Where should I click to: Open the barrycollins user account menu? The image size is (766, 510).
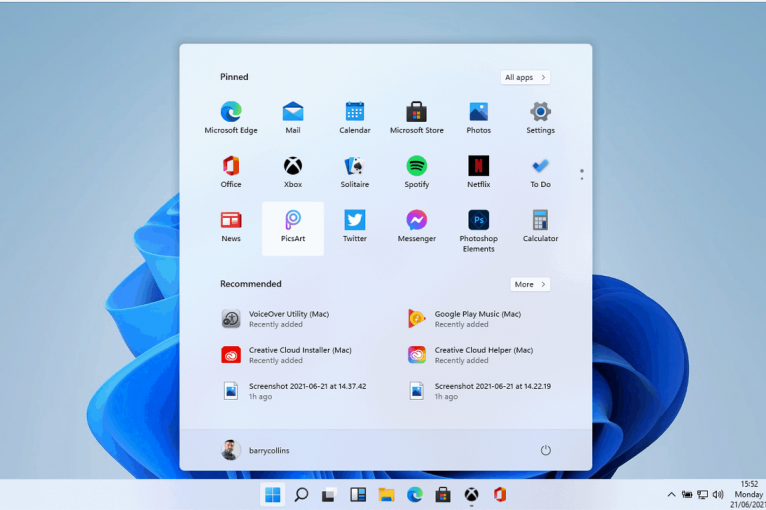coord(255,450)
